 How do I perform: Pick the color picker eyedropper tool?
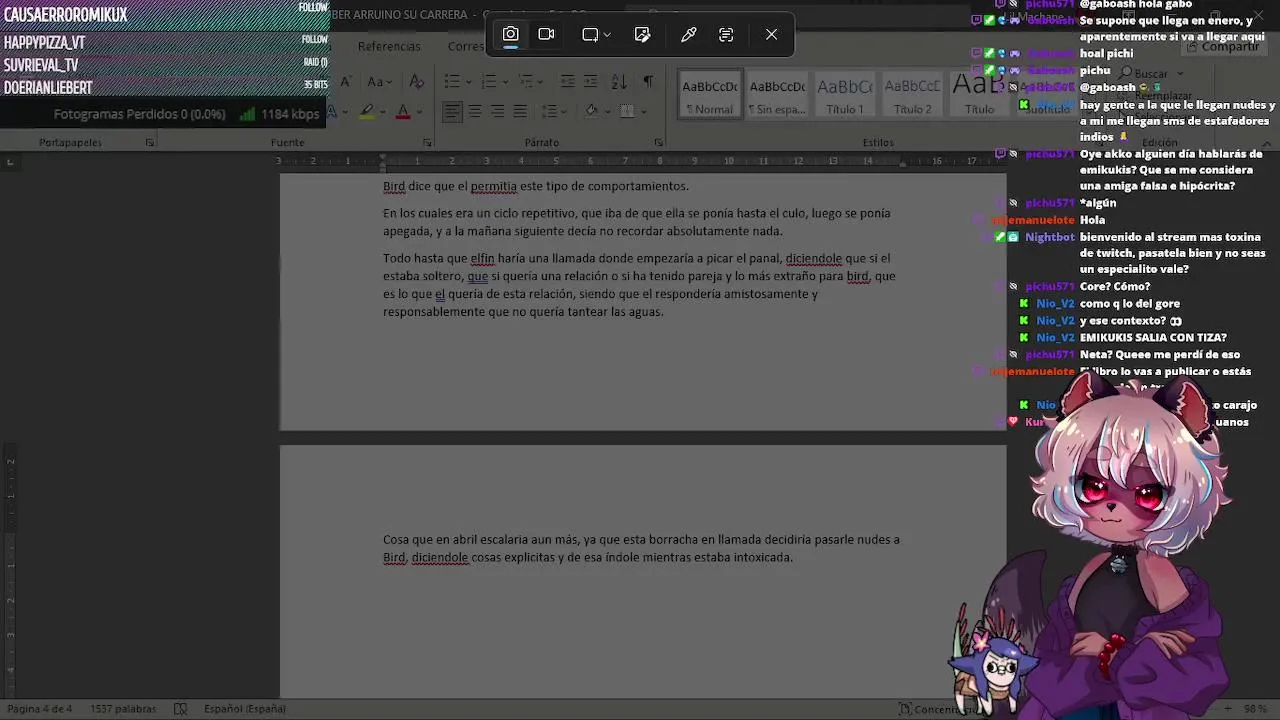(689, 34)
